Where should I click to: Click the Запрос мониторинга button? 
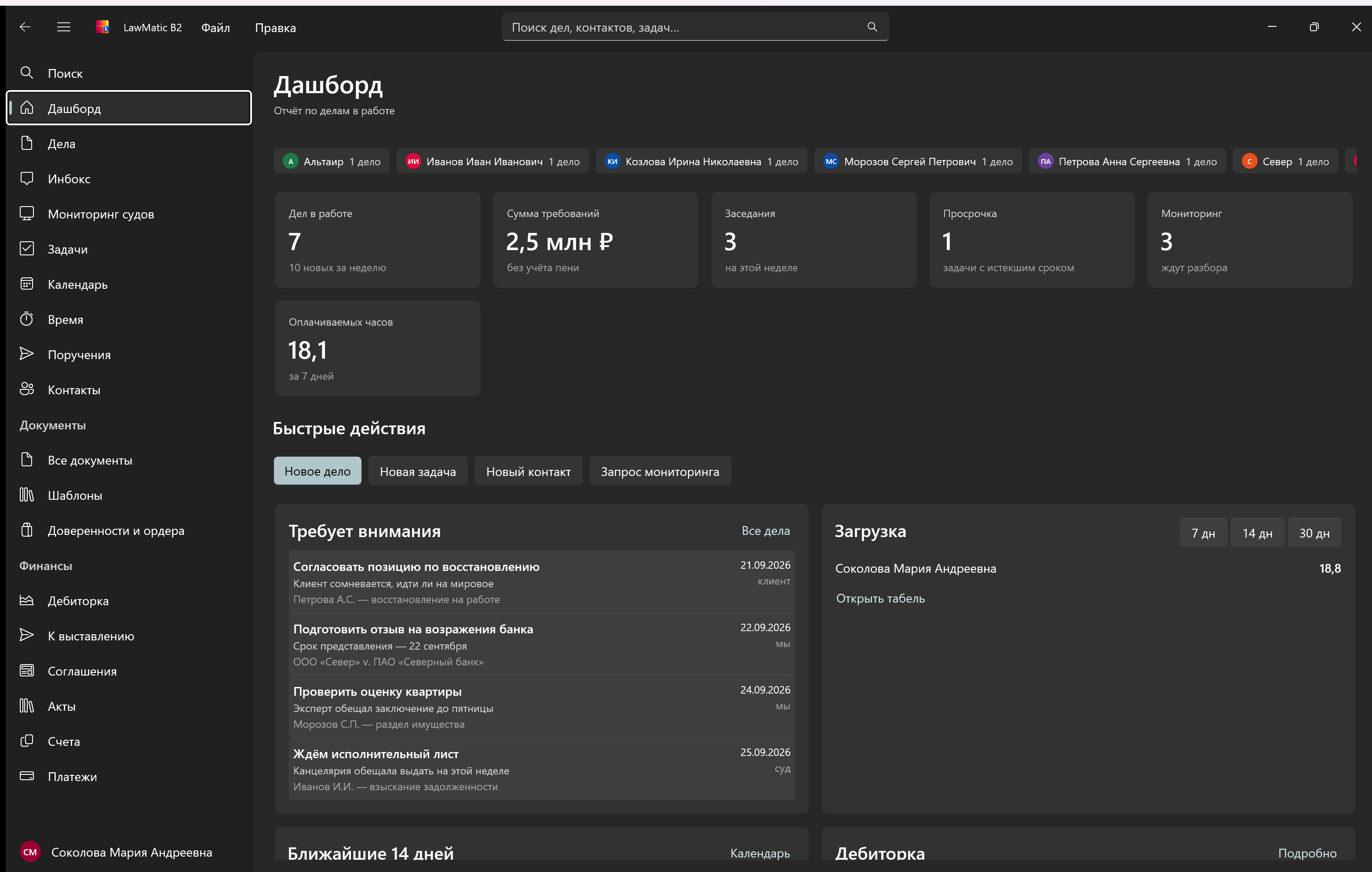coord(660,472)
